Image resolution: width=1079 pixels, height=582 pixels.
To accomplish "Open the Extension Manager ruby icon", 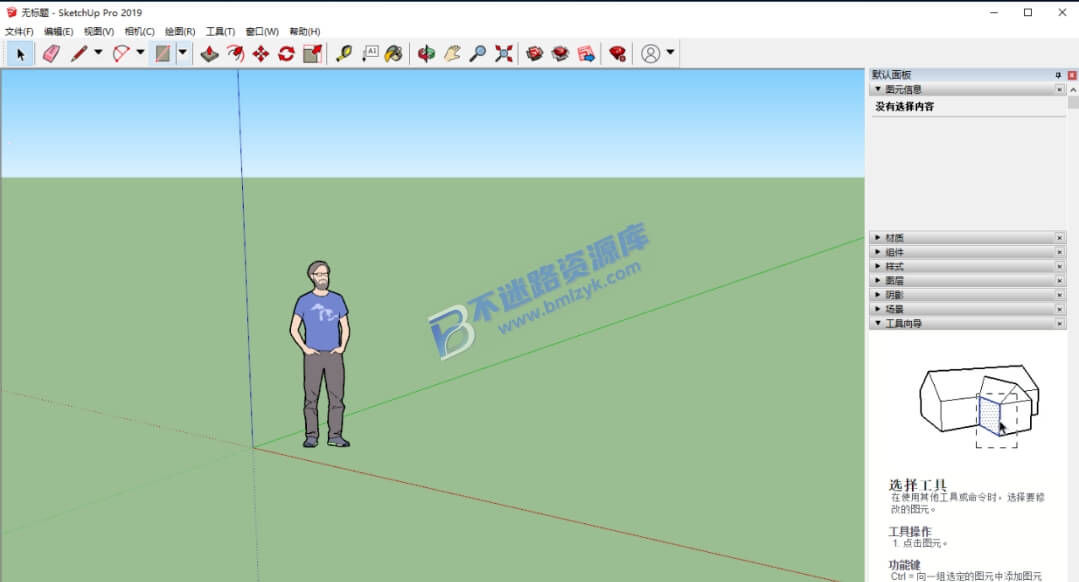I will (617, 54).
